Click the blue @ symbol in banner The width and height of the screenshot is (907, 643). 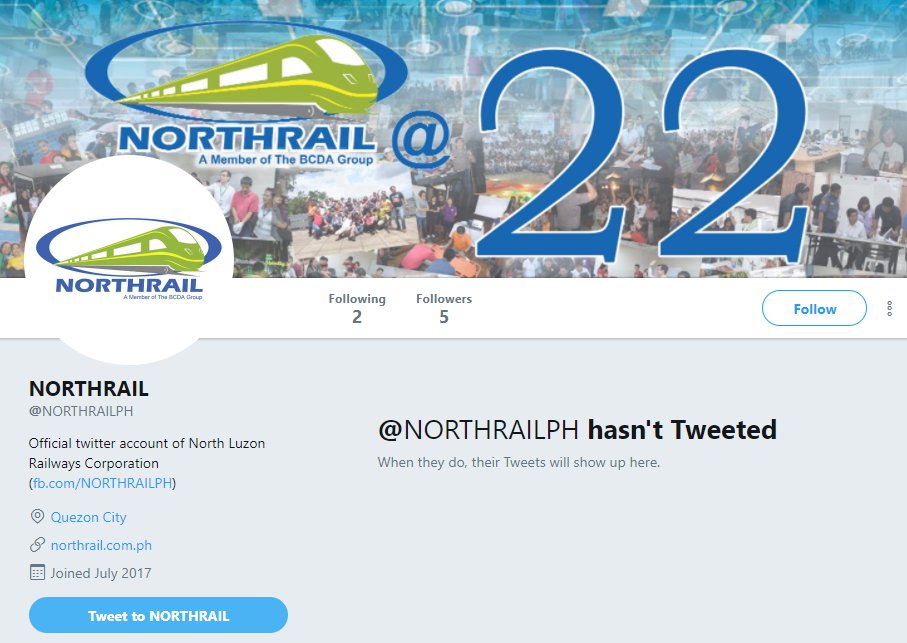(421, 139)
